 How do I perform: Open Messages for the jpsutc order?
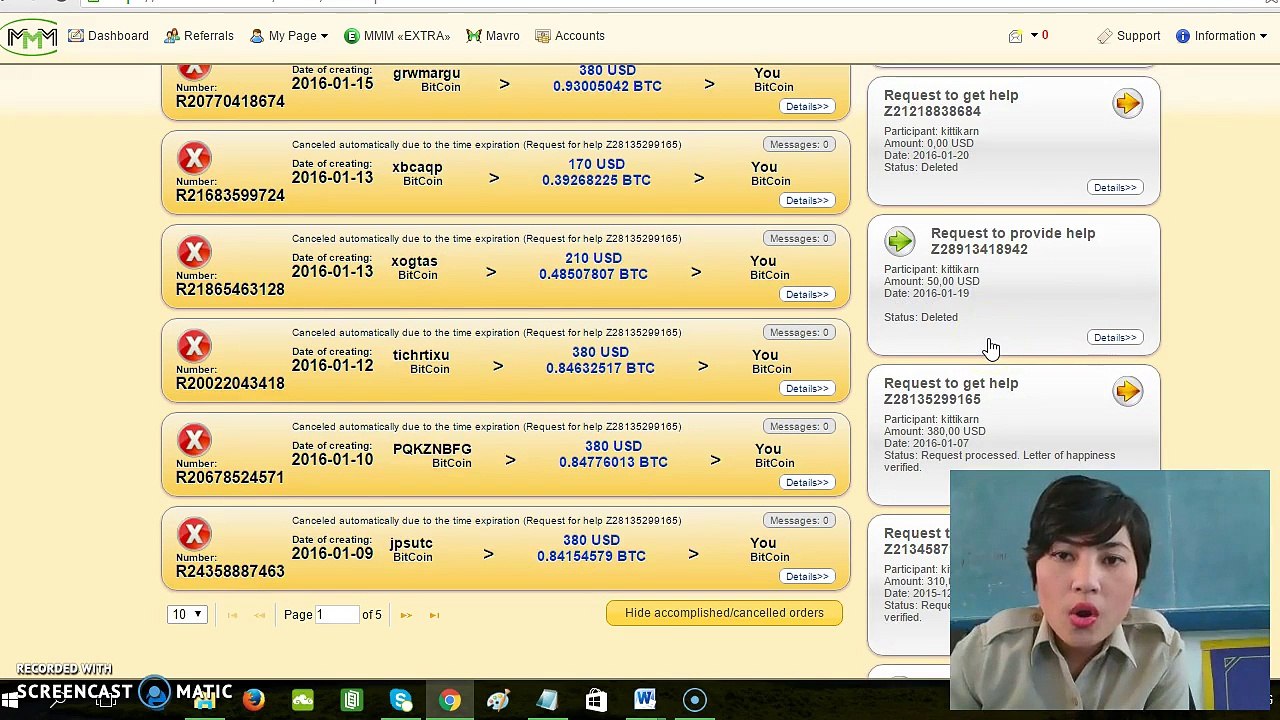tap(799, 521)
